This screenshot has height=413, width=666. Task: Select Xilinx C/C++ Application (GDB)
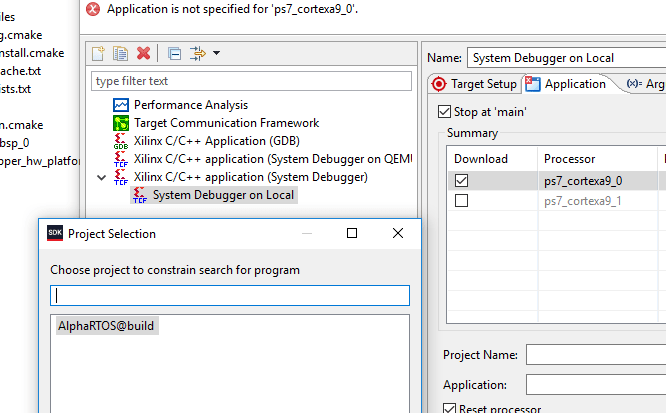click(217, 141)
